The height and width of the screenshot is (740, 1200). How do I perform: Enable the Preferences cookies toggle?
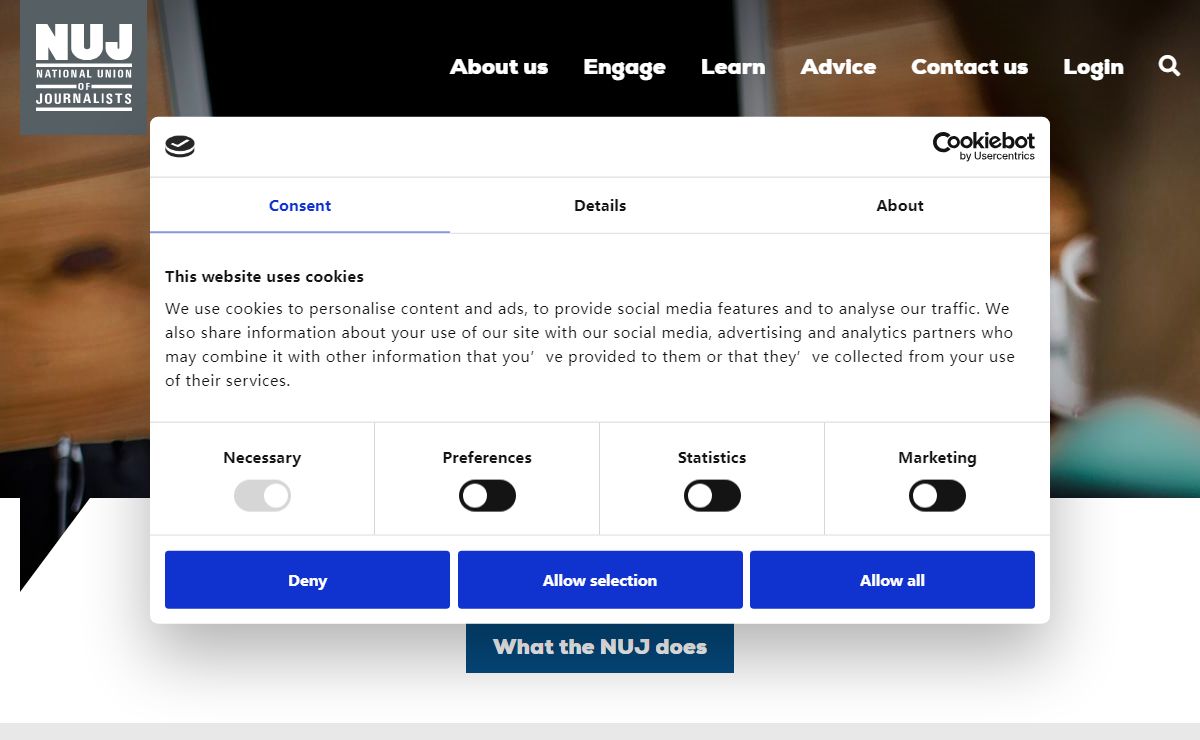point(487,496)
